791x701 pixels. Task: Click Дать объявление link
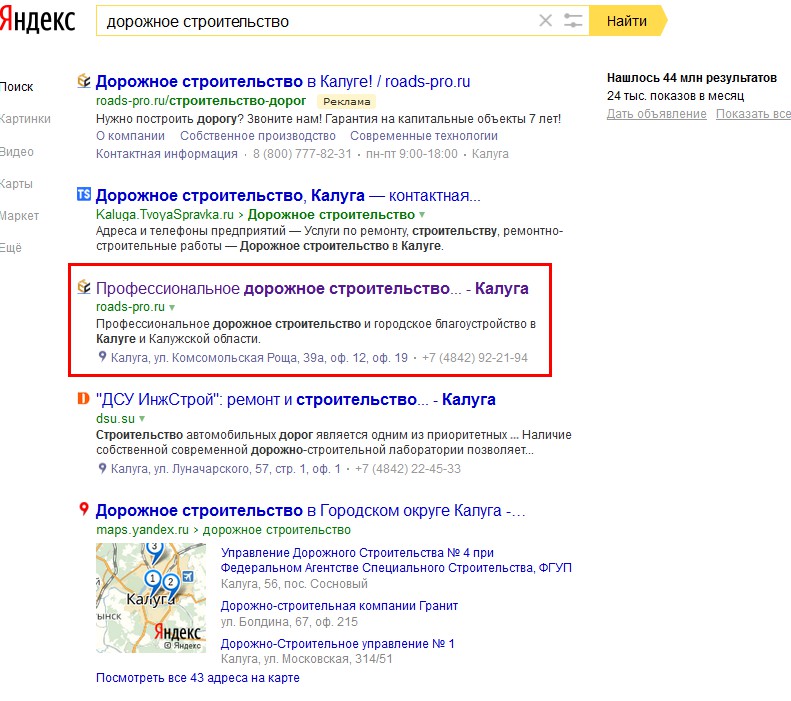click(x=657, y=114)
